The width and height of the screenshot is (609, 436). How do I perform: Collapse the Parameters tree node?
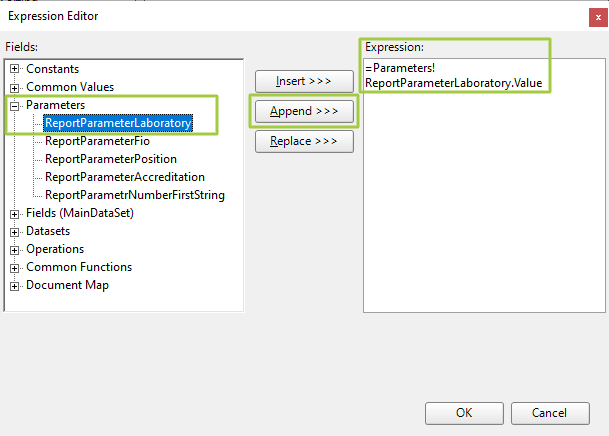tap(15, 105)
